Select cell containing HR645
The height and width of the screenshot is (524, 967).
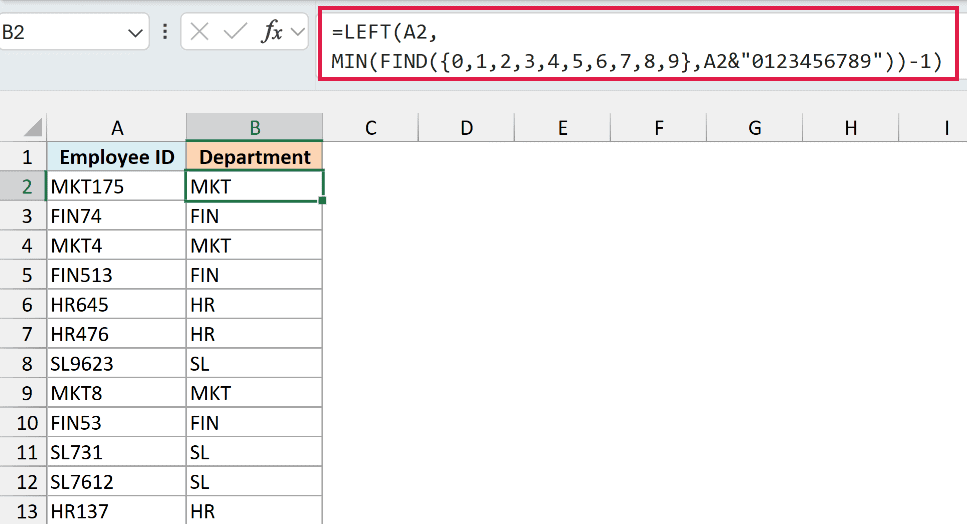(117, 305)
